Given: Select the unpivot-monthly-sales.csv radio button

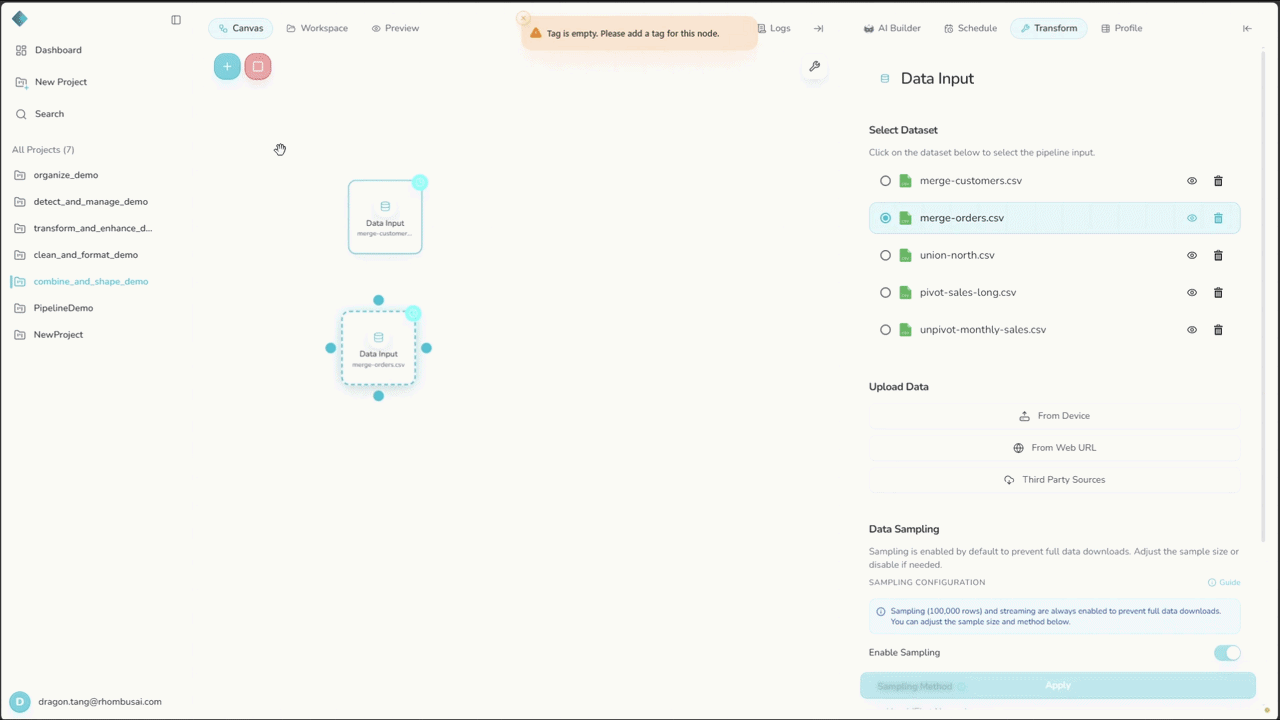Looking at the screenshot, I should pyautogui.click(x=885, y=330).
